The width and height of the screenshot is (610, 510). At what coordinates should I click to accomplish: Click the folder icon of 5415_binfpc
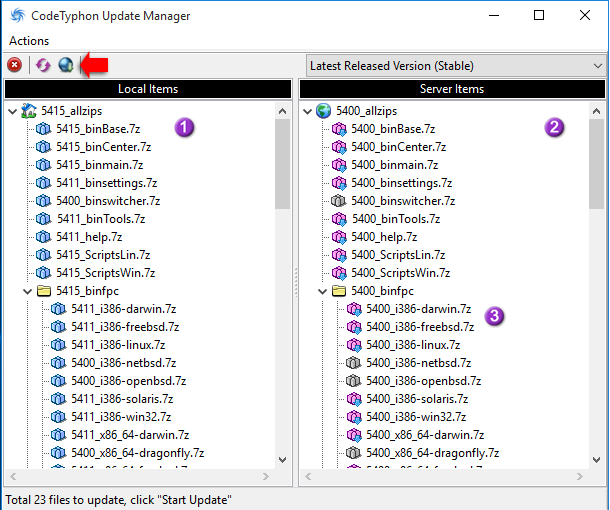[x=44, y=291]
